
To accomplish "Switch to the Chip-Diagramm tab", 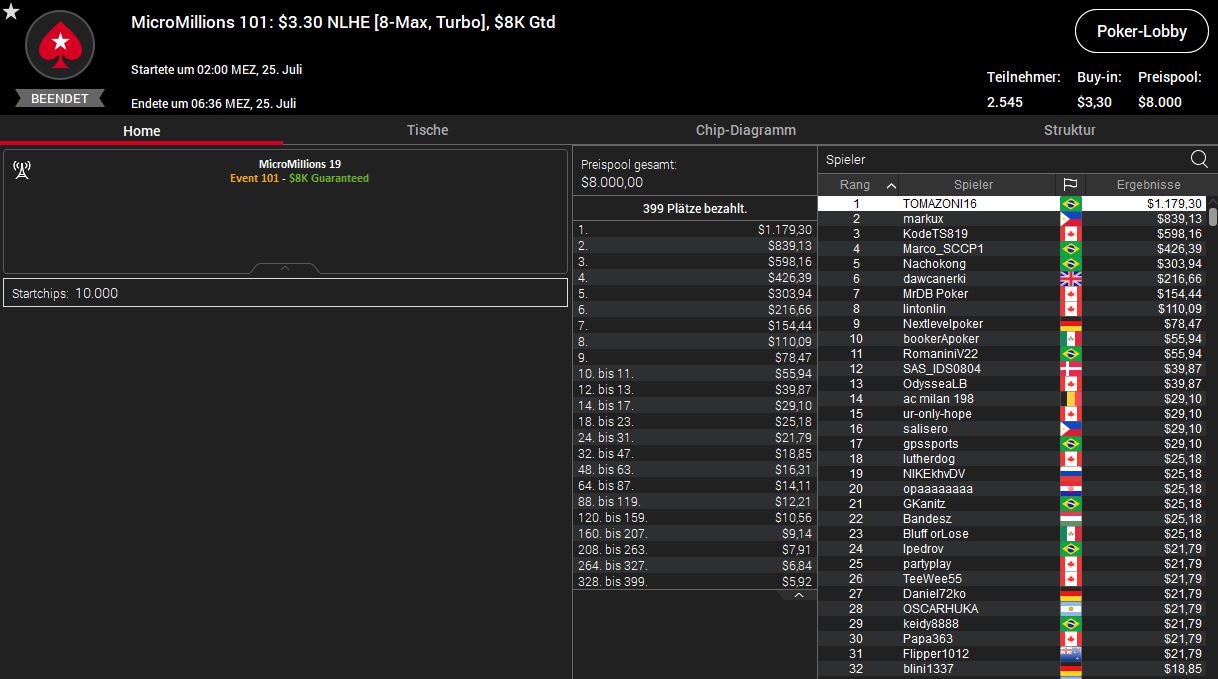I will tap(746, 130).
